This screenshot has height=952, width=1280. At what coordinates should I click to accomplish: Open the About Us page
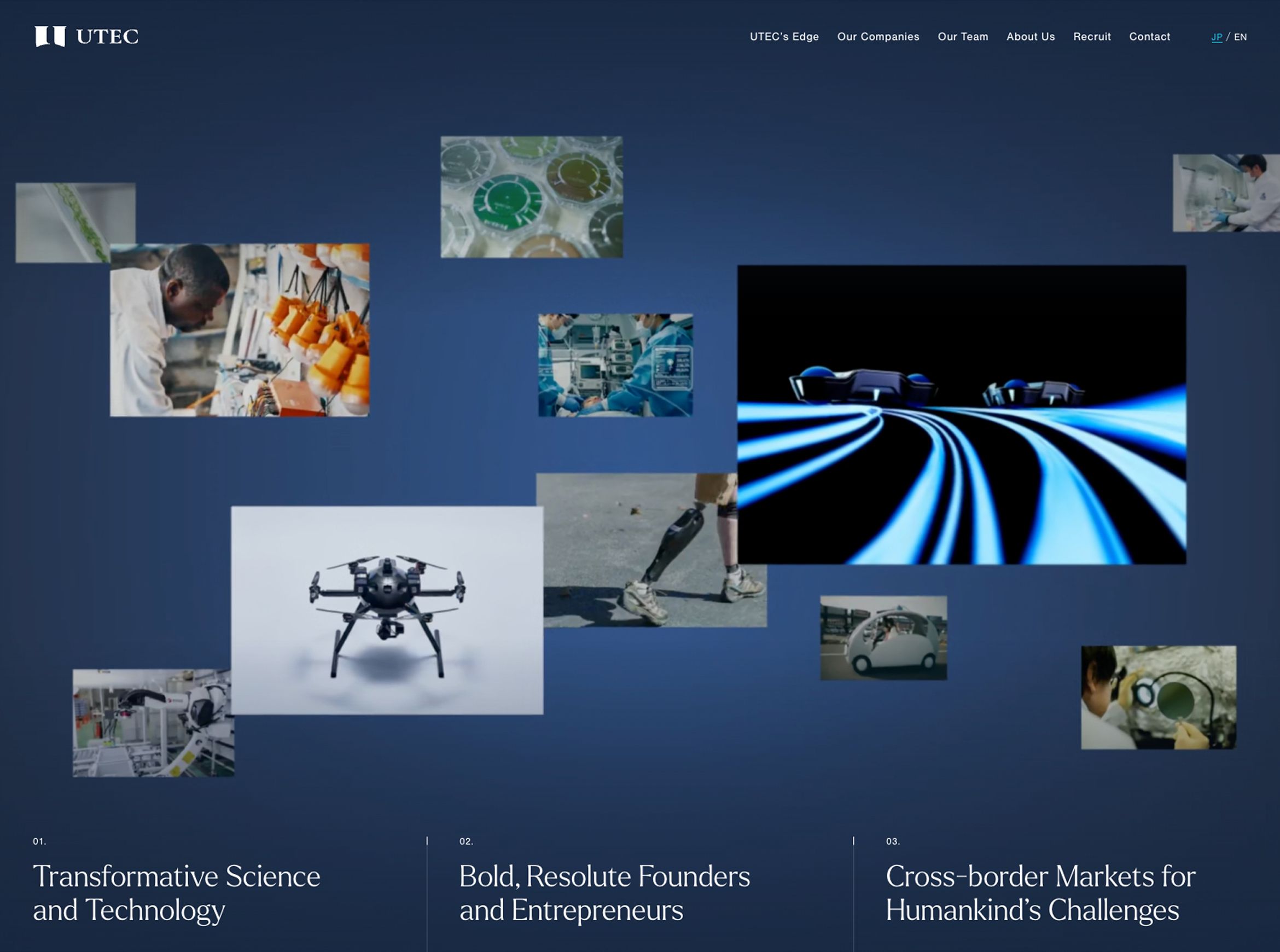coord(1031,37)
